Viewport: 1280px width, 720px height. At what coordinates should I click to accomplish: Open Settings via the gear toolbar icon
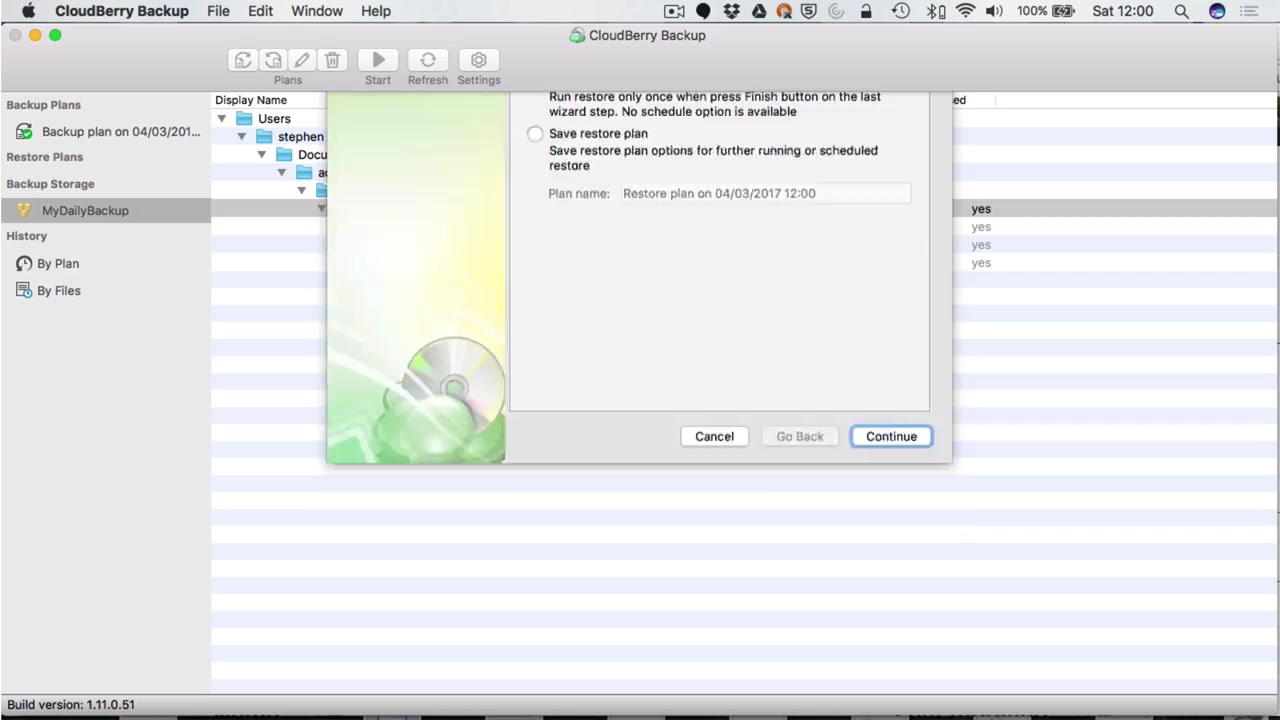click(479, 60)
